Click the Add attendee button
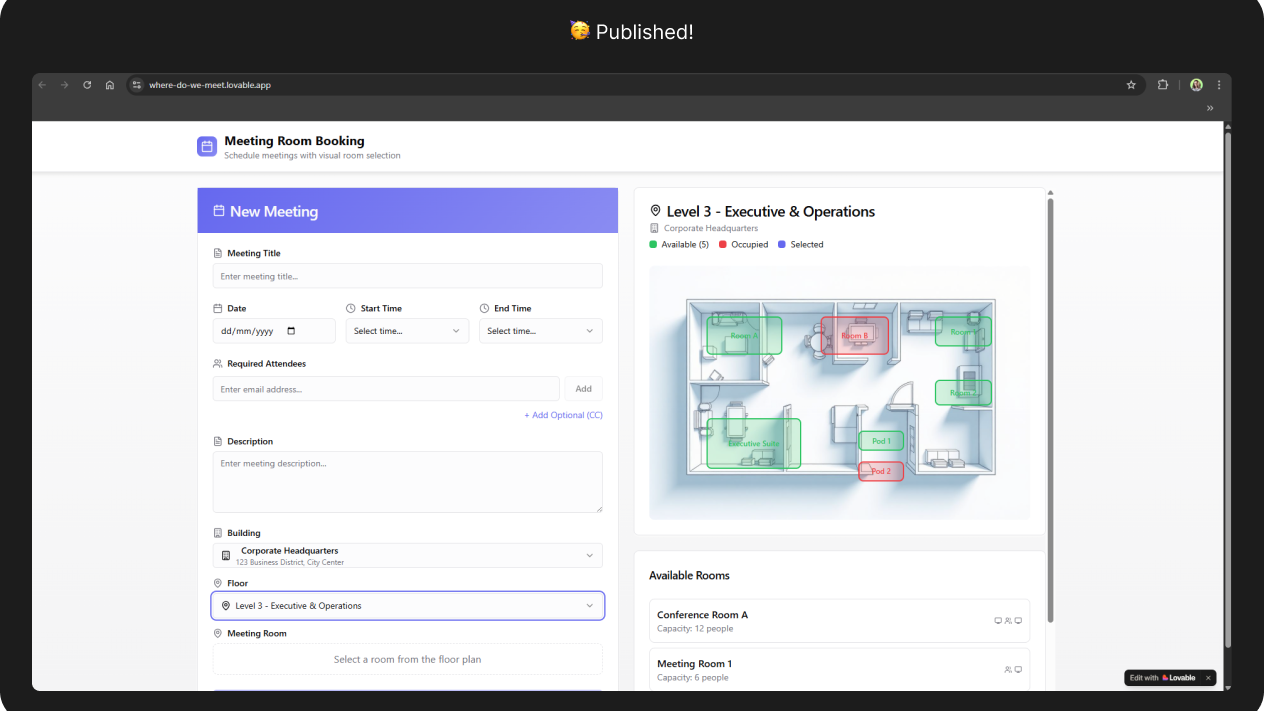 pyautogui.click(x=584, y=389)
